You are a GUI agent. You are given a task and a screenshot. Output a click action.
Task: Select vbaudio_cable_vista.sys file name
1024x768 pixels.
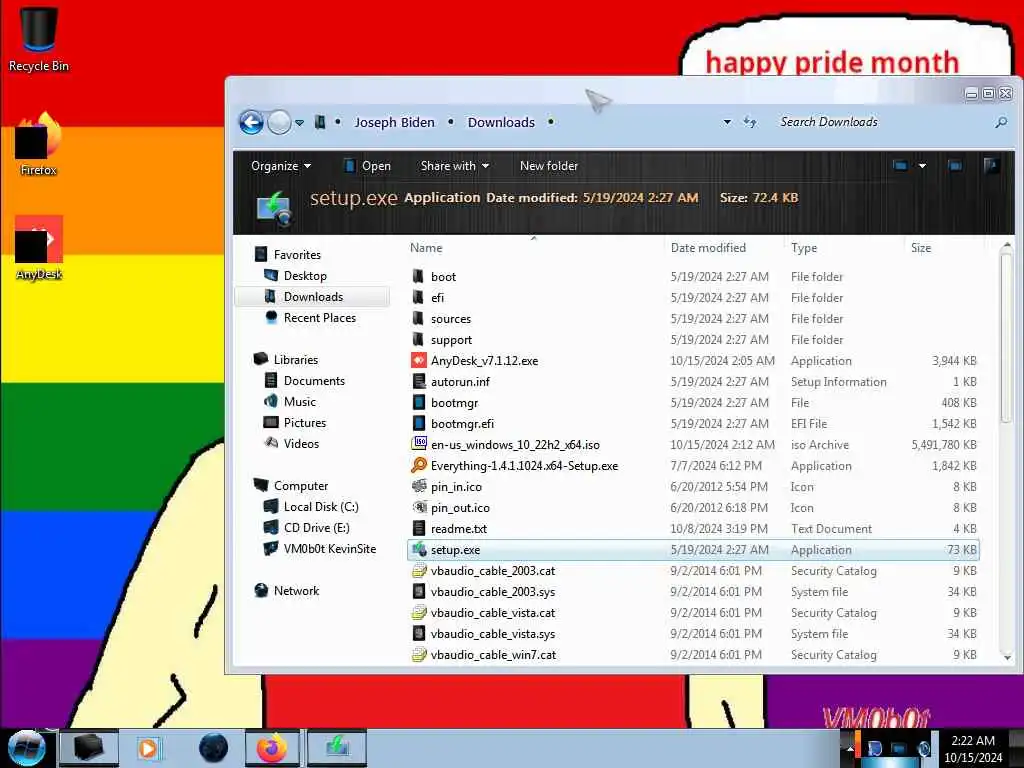tap(492, 633)
